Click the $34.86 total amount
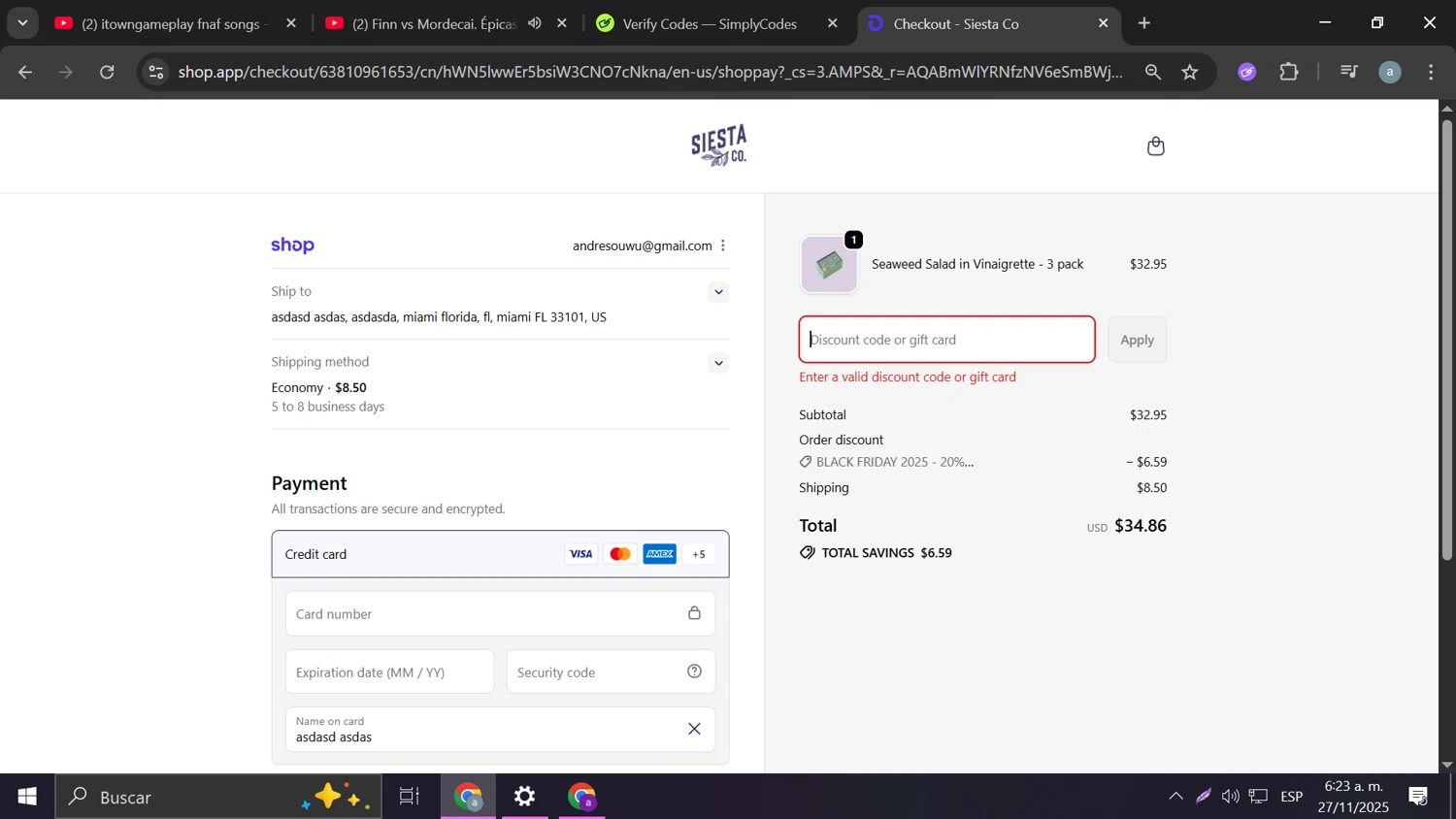This screenshot has width=1456, height=819. pos(1141,526)
